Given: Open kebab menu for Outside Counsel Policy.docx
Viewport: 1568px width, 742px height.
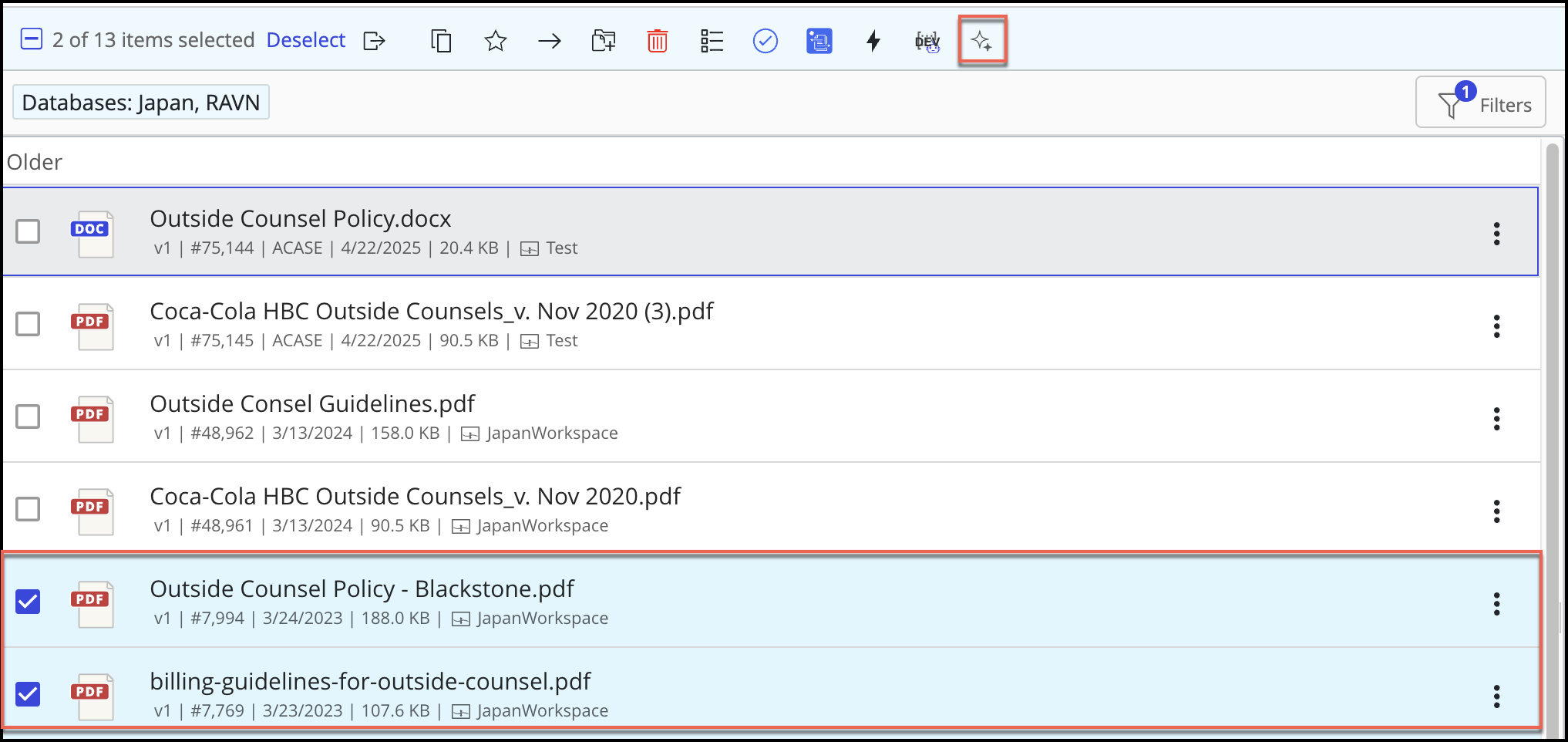Looking at the screenshot, I should 1496,234.
